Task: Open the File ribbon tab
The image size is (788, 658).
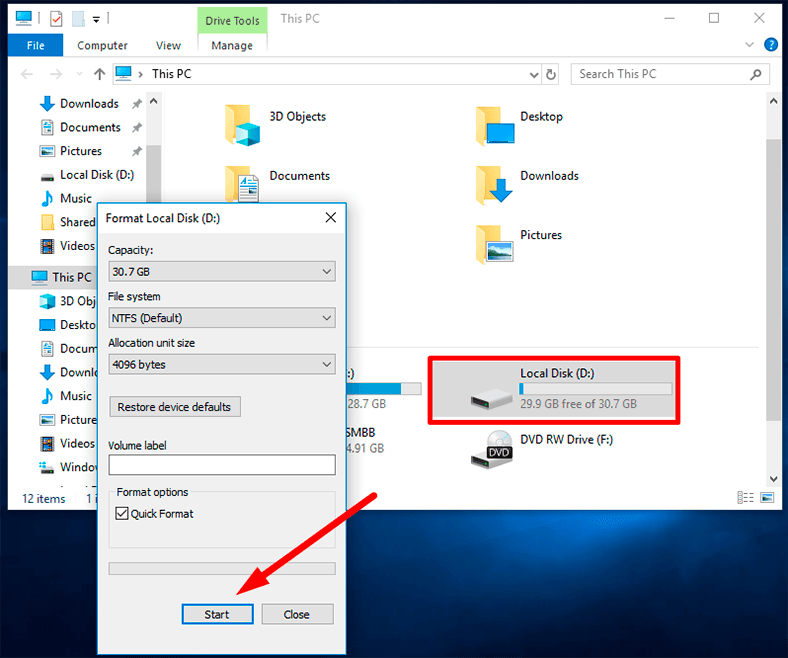Action: pos(35,45)
